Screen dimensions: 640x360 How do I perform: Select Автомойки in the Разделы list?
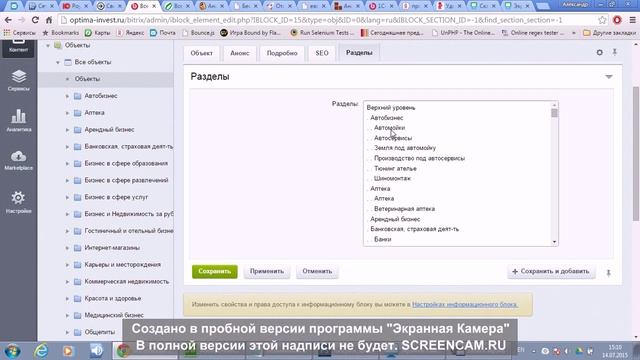(389, 128)
